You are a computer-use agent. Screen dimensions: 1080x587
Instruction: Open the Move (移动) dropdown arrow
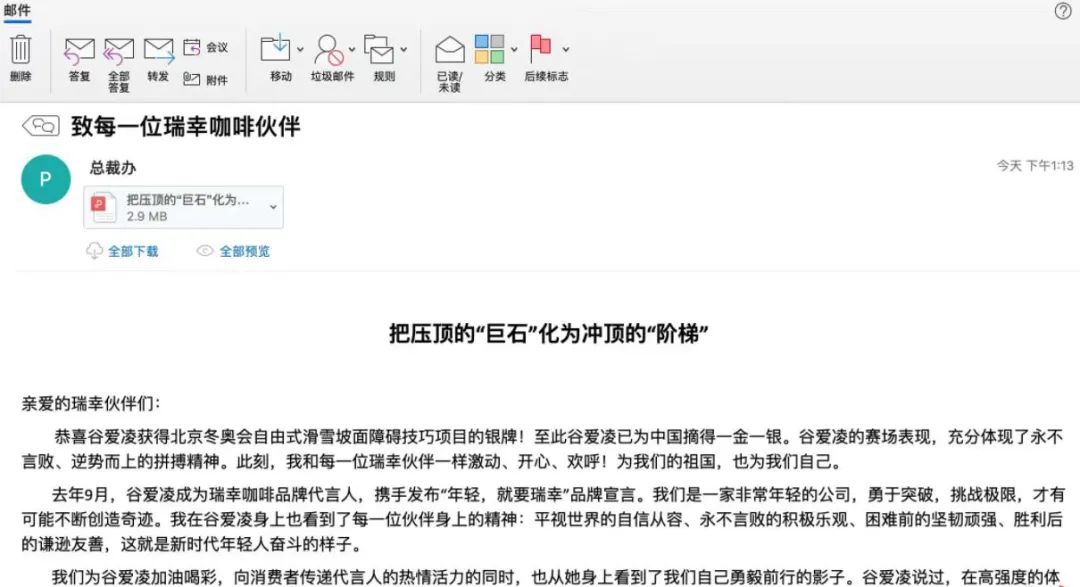tap(300, 50)
